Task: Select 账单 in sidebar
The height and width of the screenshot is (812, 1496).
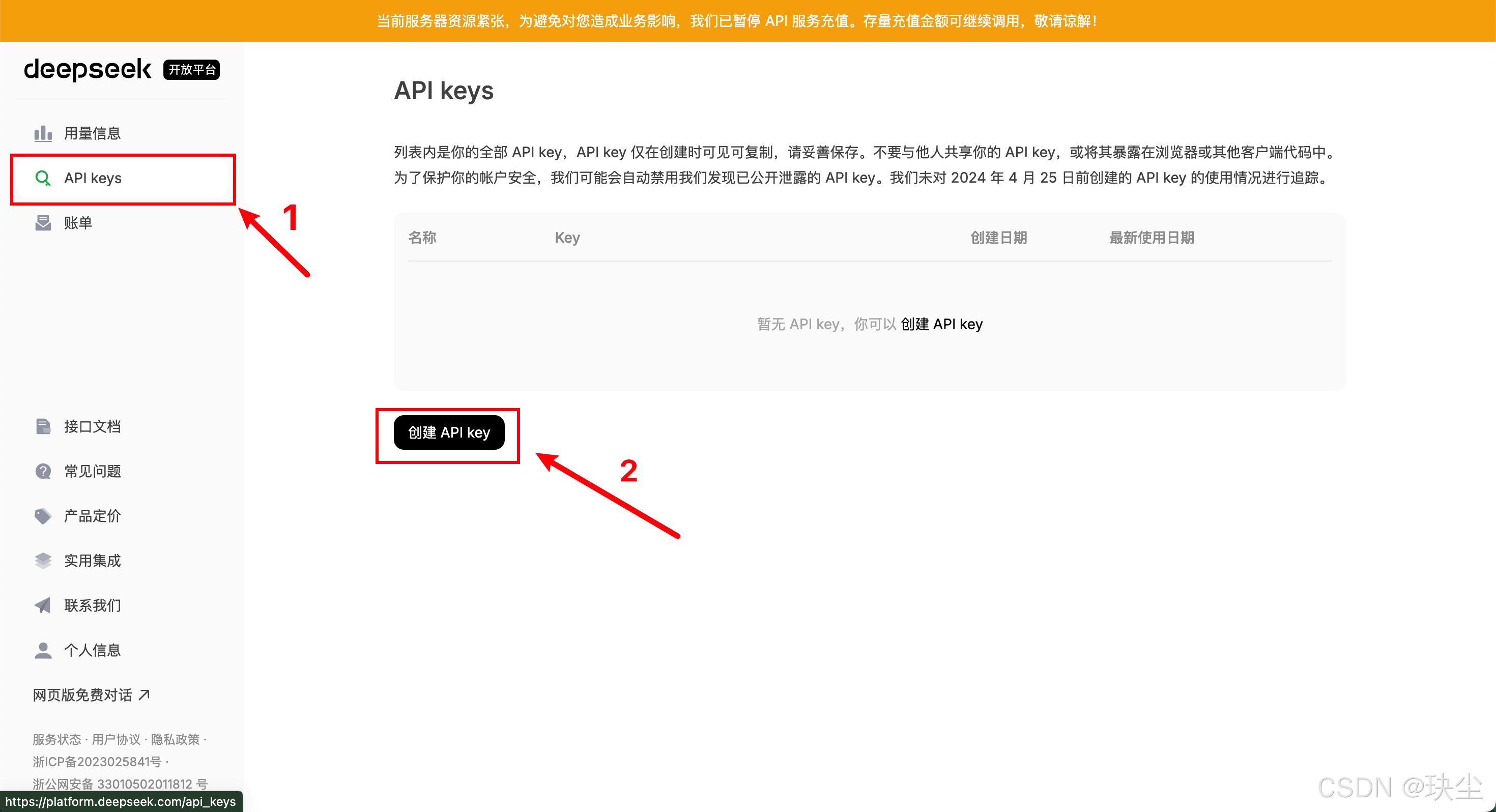Action: point(78,223)
